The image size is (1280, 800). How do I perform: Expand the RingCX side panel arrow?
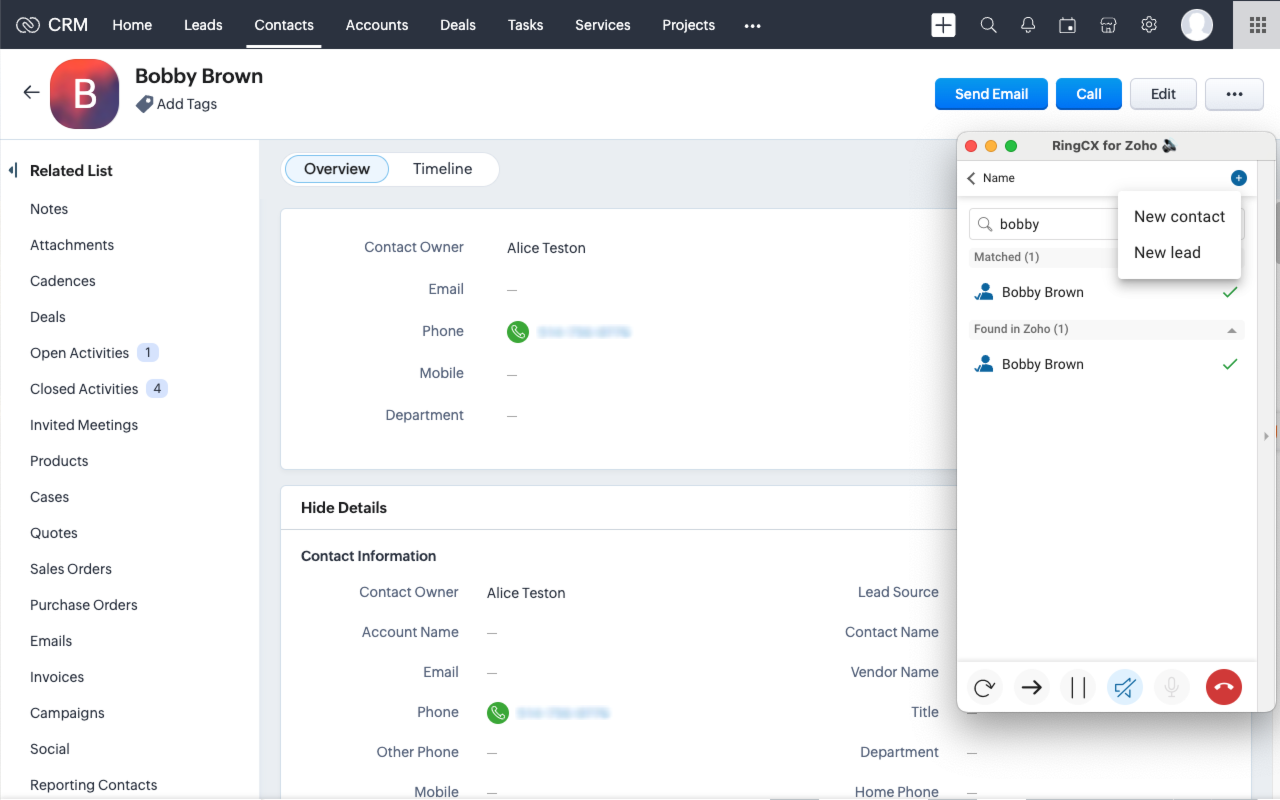[1266, 436]
